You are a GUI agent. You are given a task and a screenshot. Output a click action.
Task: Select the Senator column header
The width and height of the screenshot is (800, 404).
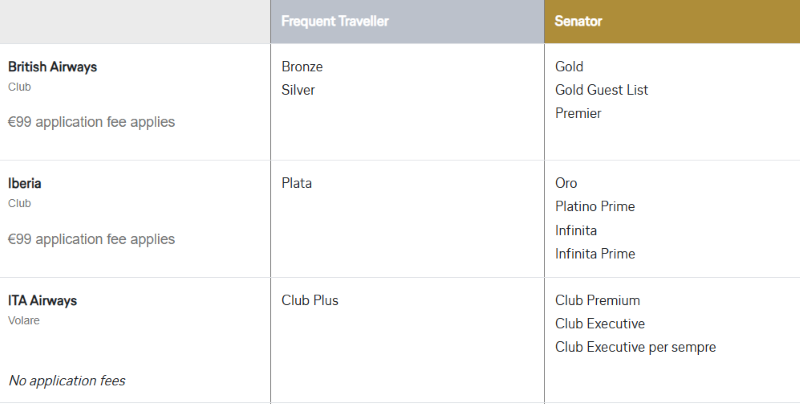tap(579, 21)
